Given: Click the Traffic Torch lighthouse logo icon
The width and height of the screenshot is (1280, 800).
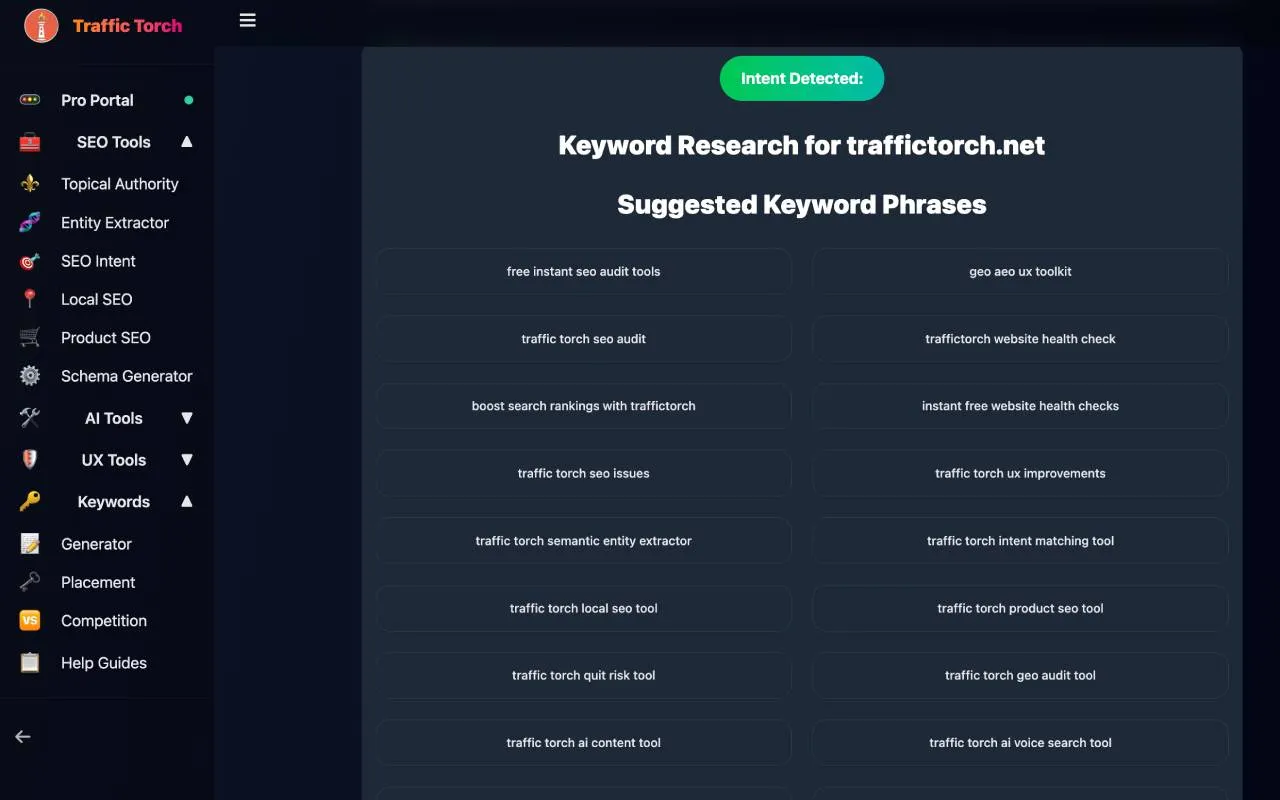Looking at the screenshot, I should pos(41,26).
